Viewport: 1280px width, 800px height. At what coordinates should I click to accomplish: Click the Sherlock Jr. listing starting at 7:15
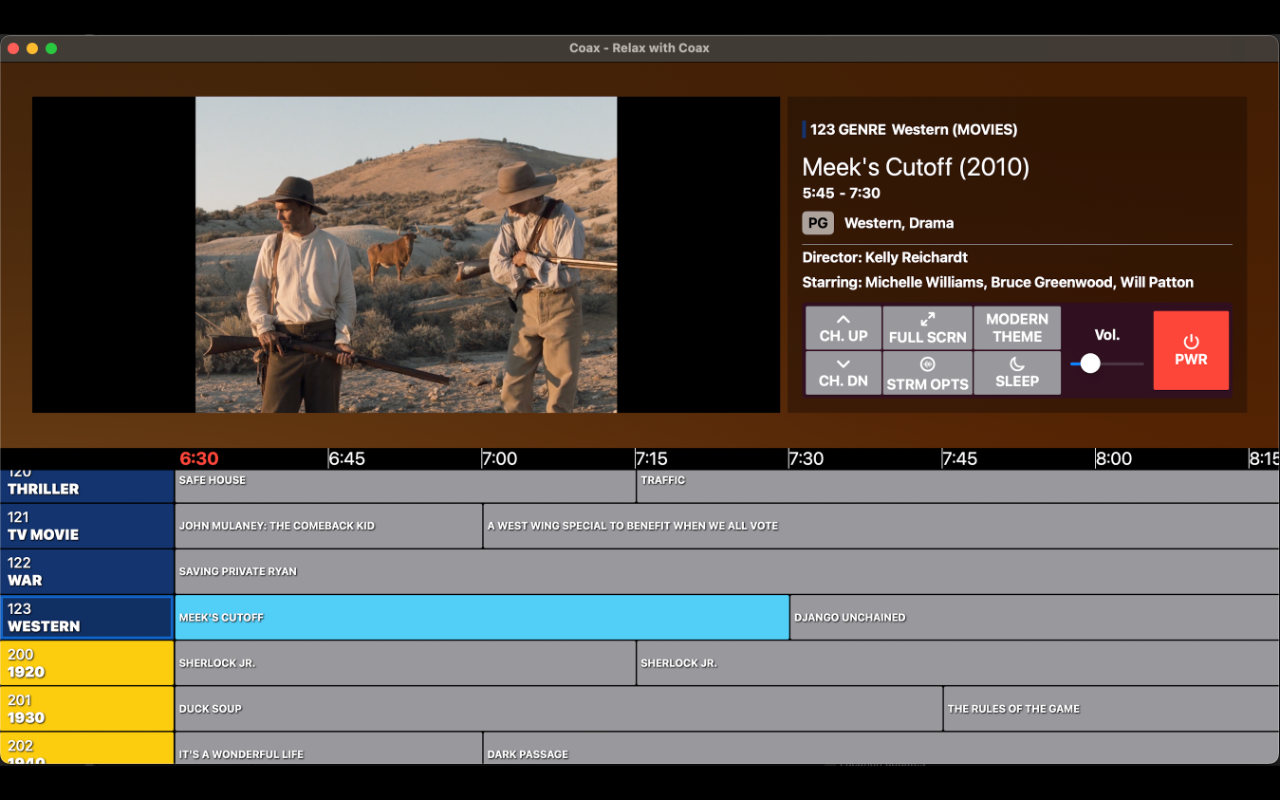point(958,663)
